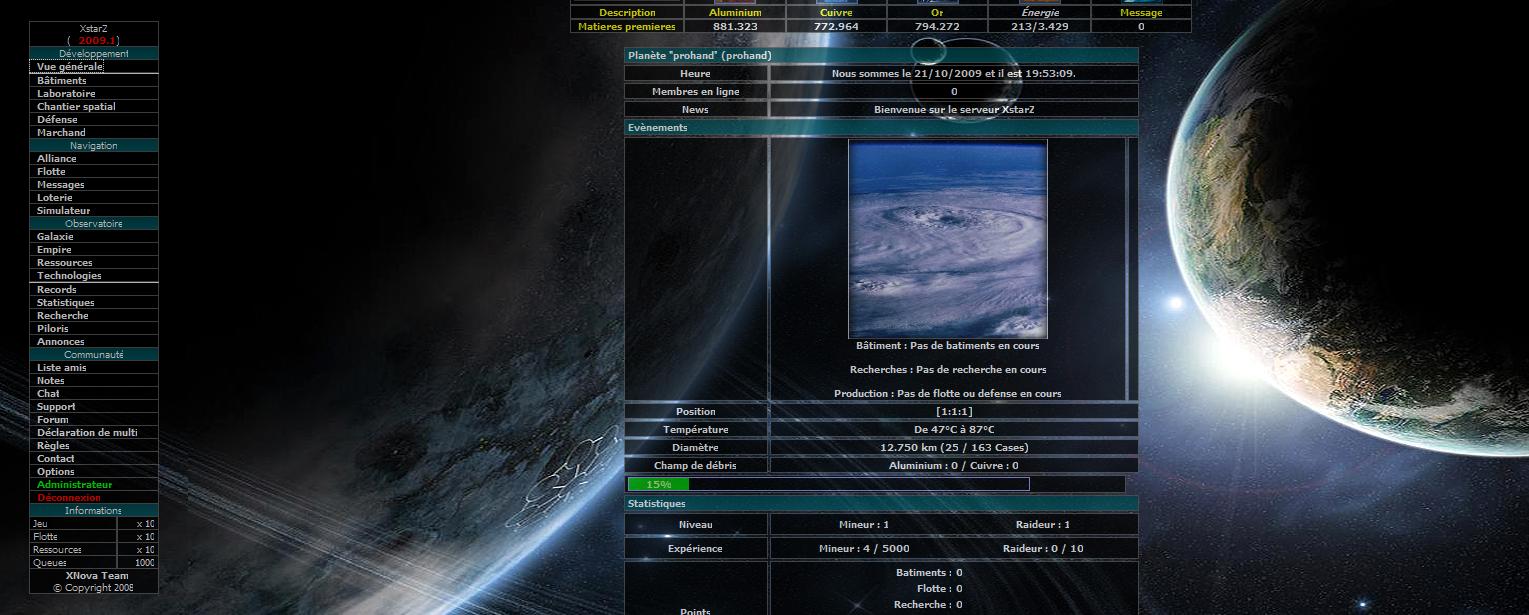Click the planet hurricane image
This screenshot has height=615, width=1529.
pyautogui.click(x=948, y=239)
